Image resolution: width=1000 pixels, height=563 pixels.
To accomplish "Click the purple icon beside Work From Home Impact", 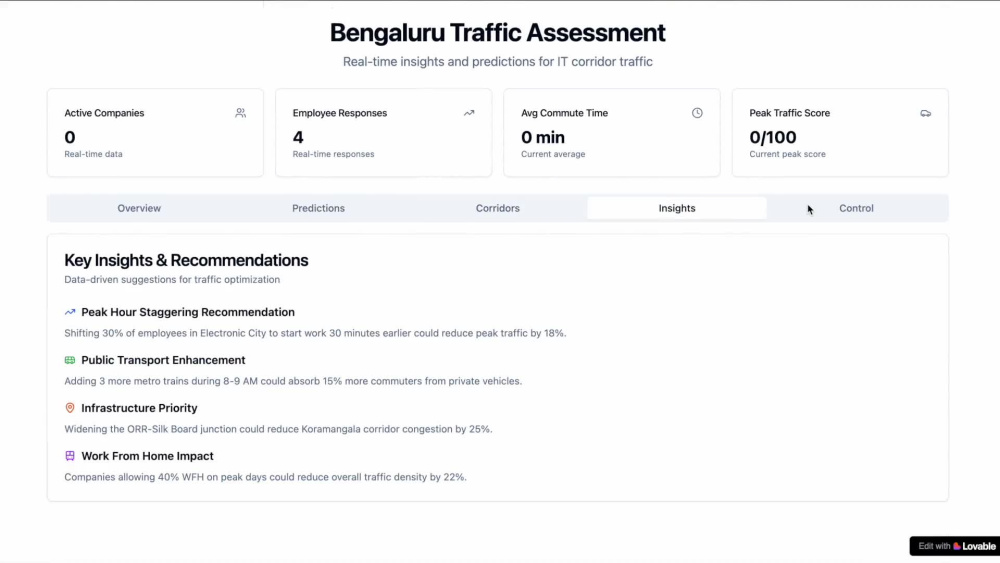I will (x=70, y=456).
